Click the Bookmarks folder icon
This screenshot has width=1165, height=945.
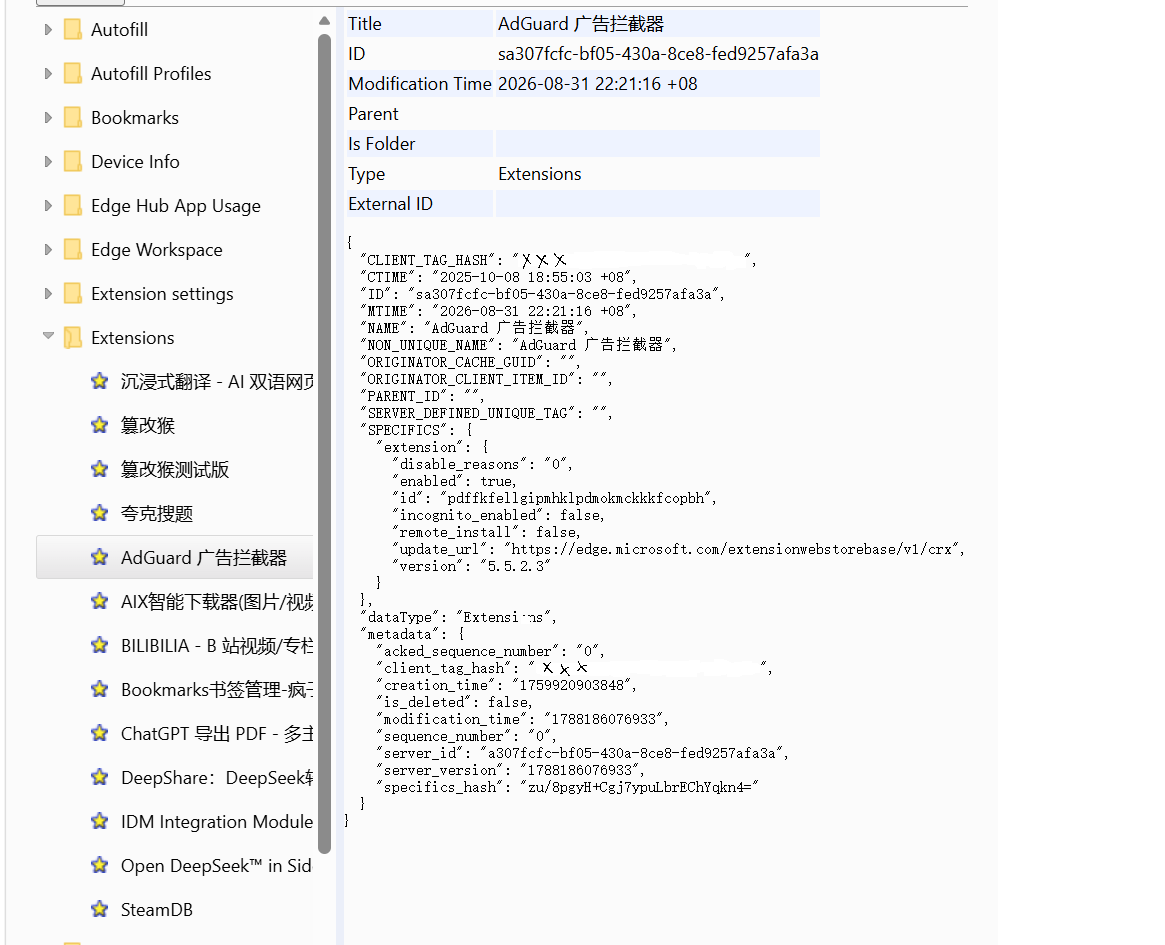[73, 117]
